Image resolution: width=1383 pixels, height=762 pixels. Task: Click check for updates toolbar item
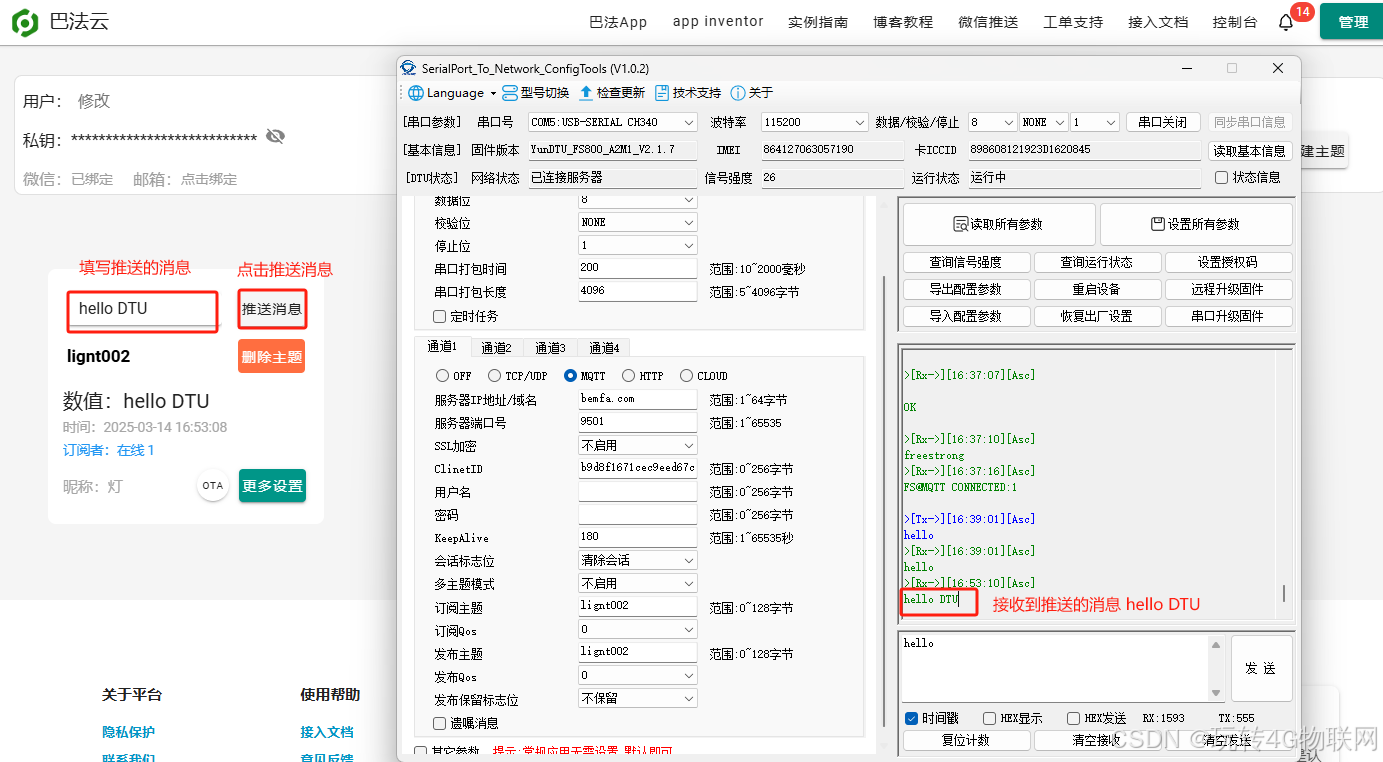coord(612,93)
